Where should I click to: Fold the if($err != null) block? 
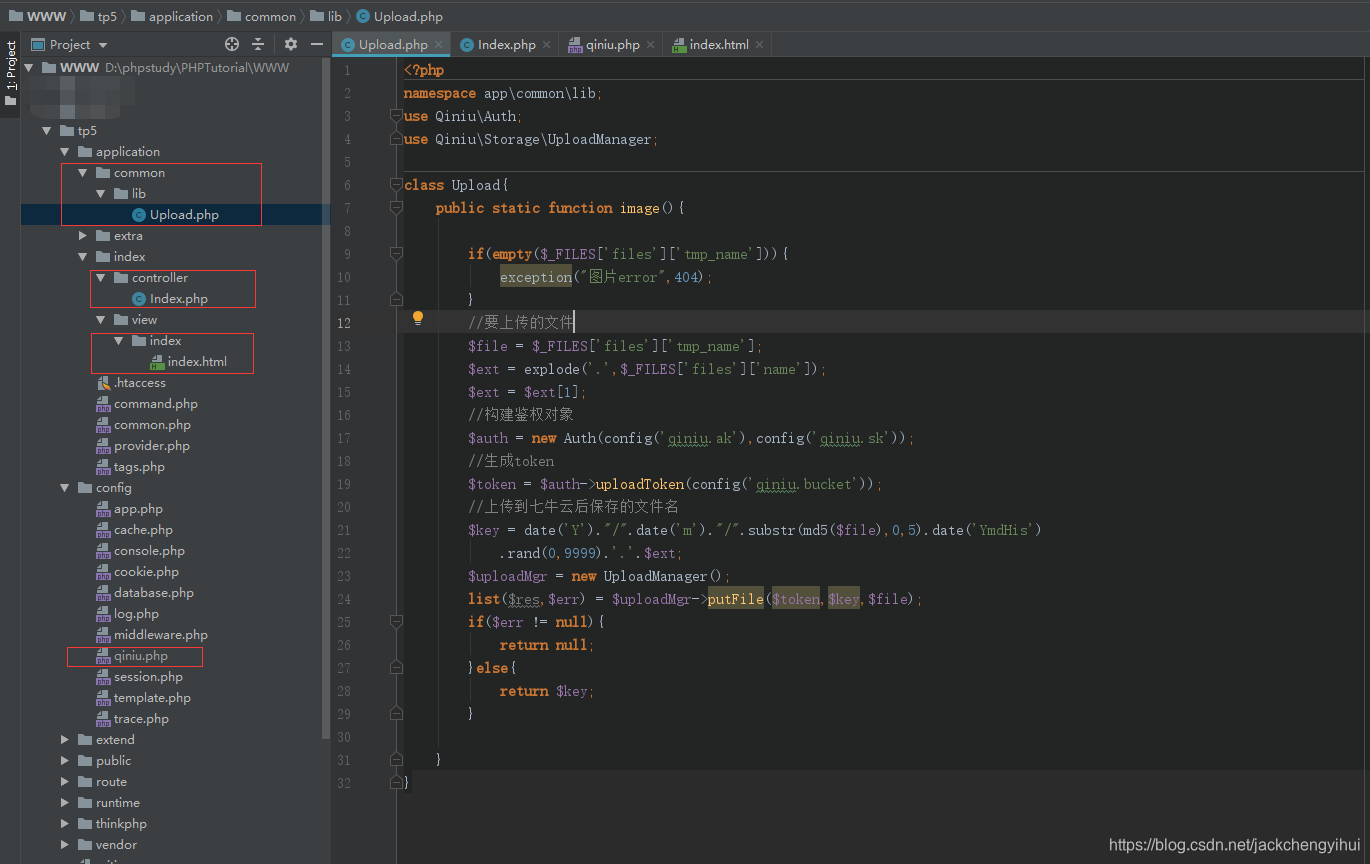click(396, 622)
